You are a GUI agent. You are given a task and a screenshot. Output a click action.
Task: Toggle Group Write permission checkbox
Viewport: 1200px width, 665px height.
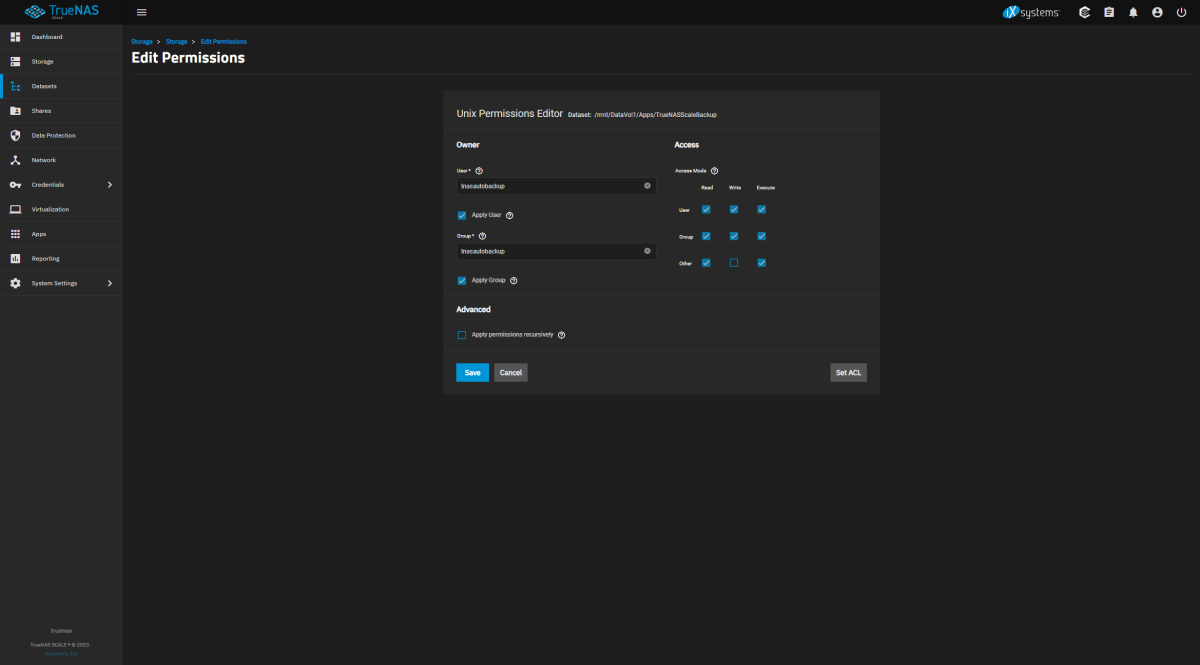coord(734,236)
